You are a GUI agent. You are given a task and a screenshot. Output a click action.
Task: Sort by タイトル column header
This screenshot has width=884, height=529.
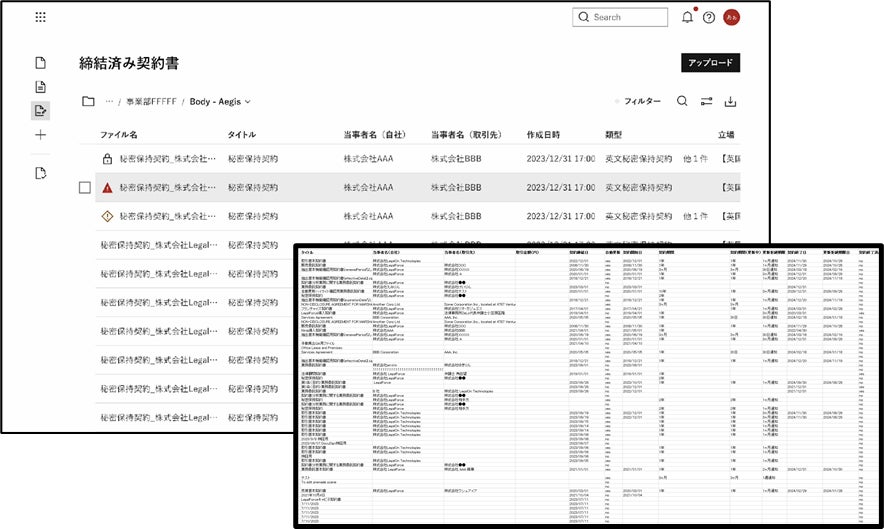point(241,135)
